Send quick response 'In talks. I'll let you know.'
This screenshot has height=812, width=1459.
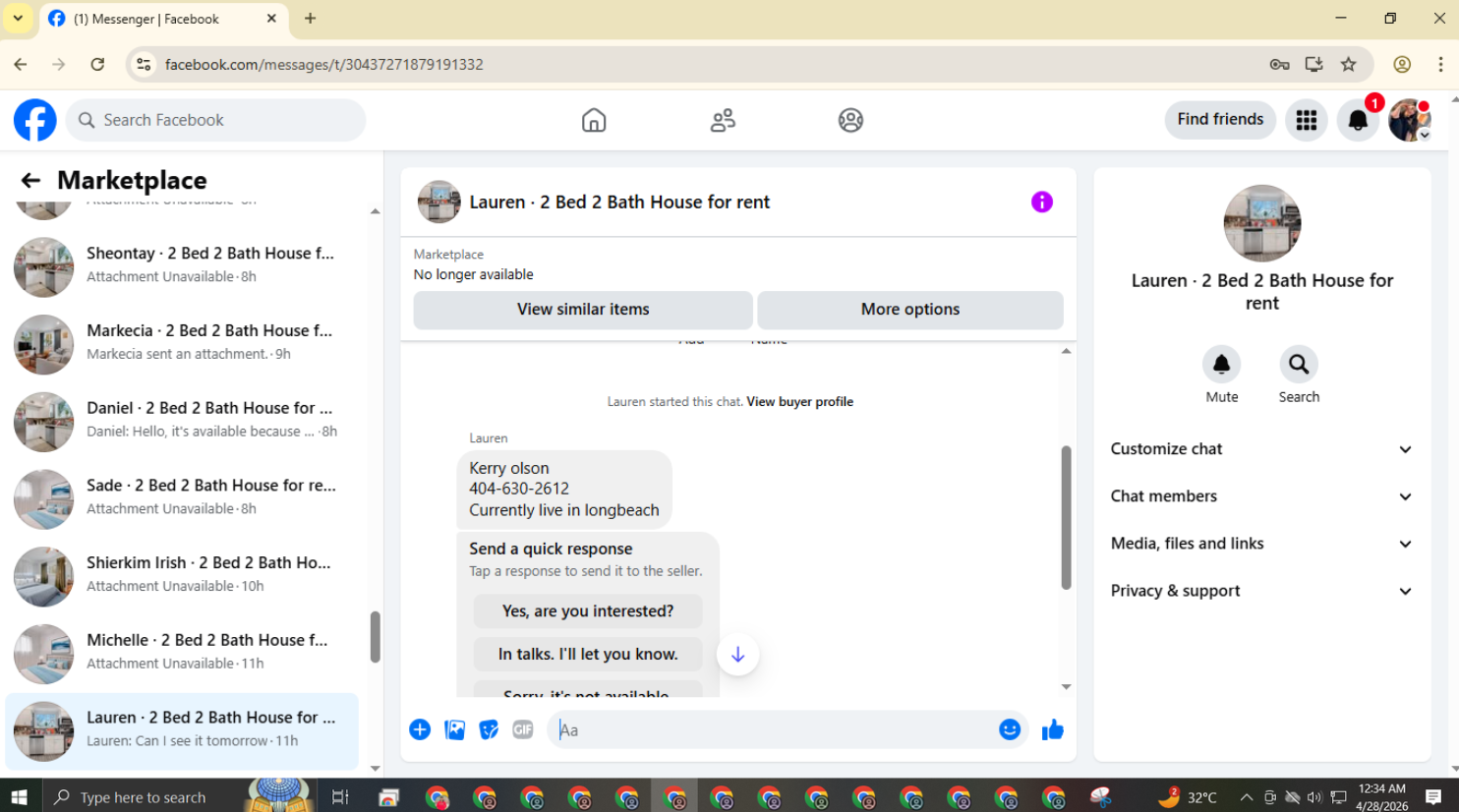(588, 655)
